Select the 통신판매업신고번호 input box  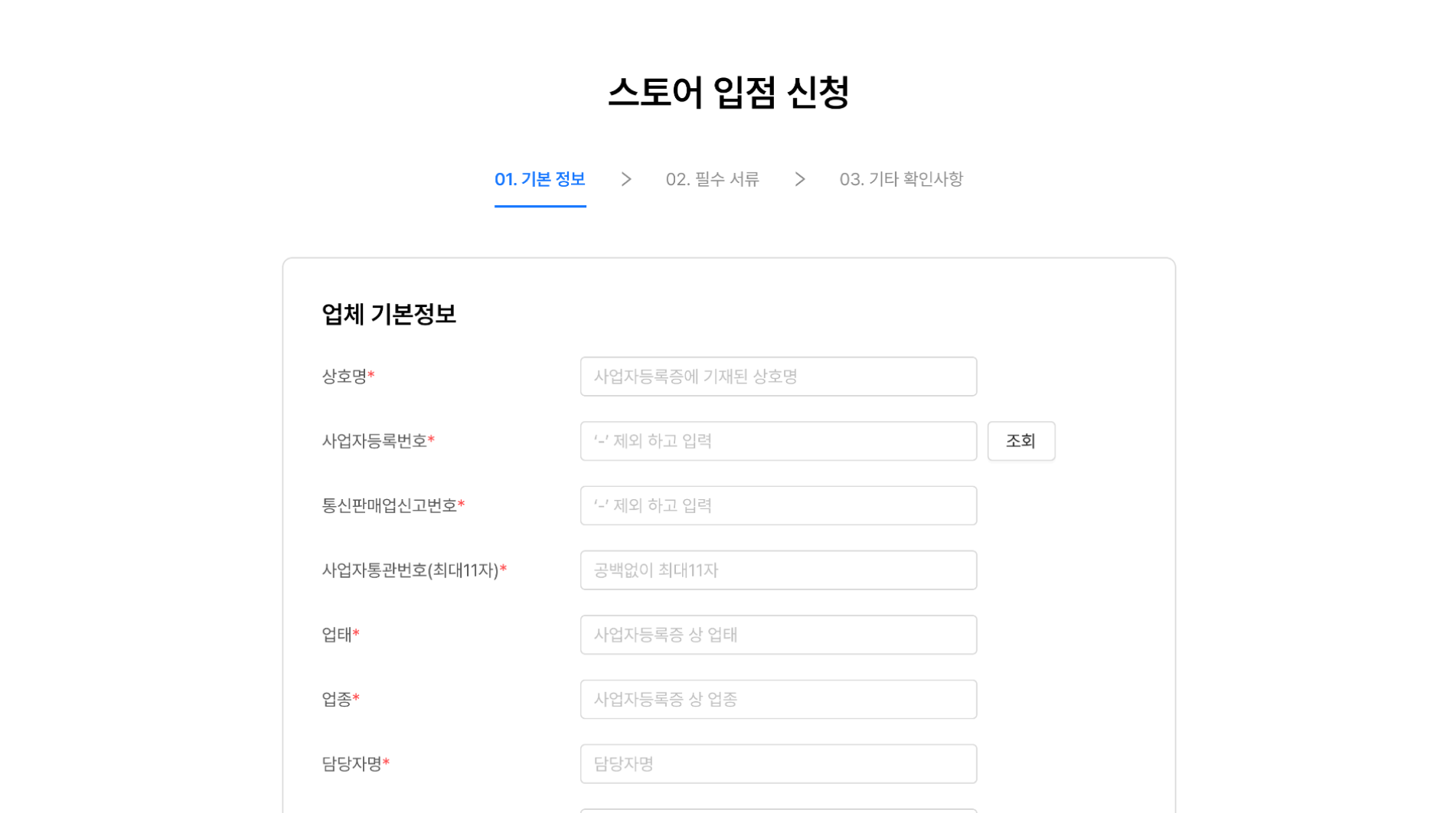[779, 505]
